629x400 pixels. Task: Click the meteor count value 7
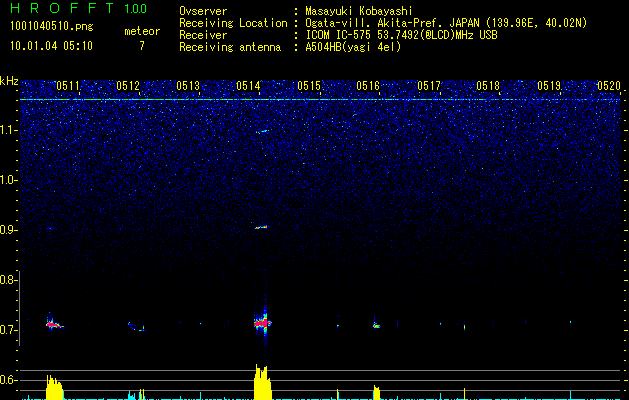point(142,46)
